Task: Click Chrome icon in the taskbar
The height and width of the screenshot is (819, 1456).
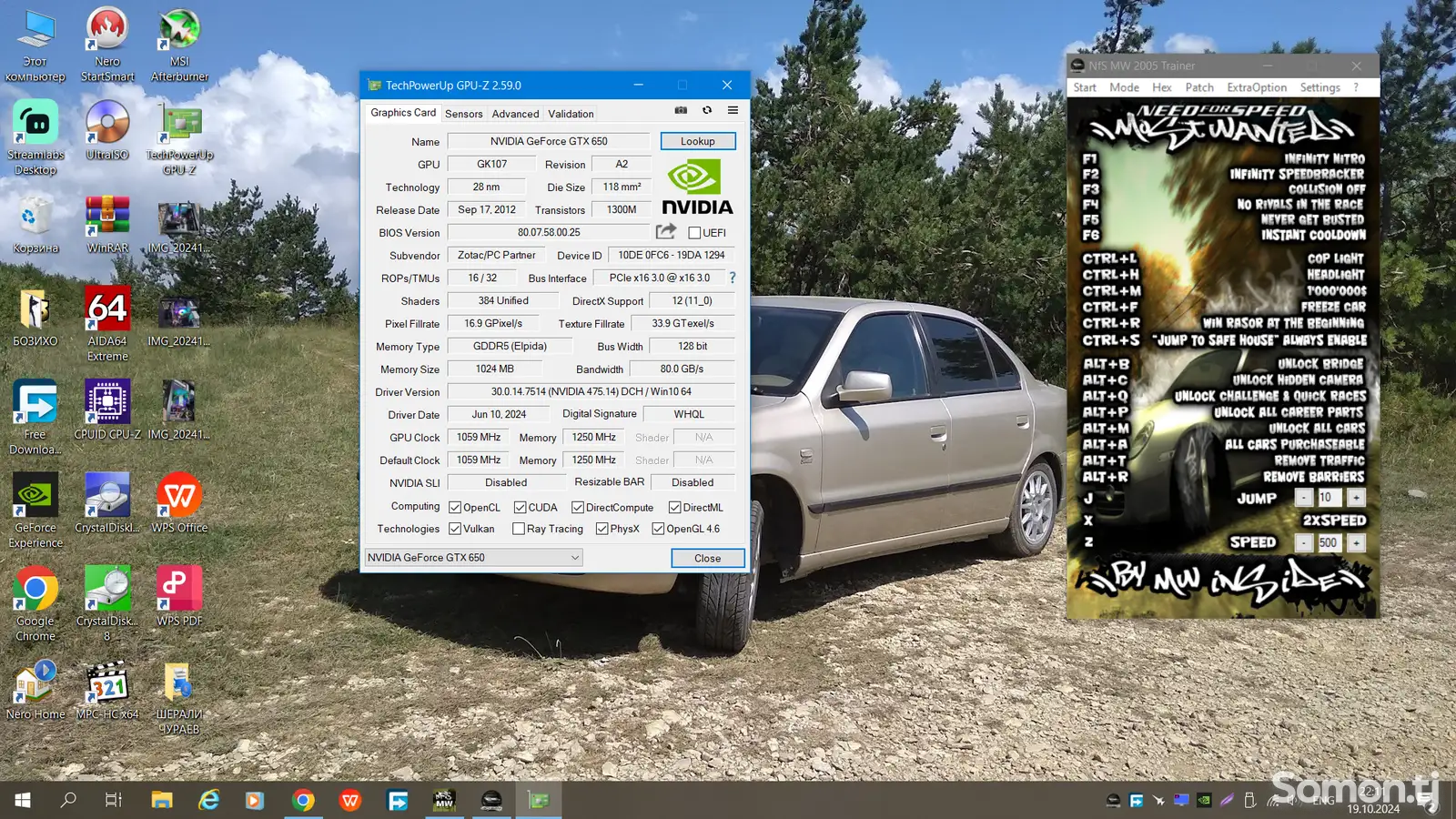Action: tap(303, 800)
